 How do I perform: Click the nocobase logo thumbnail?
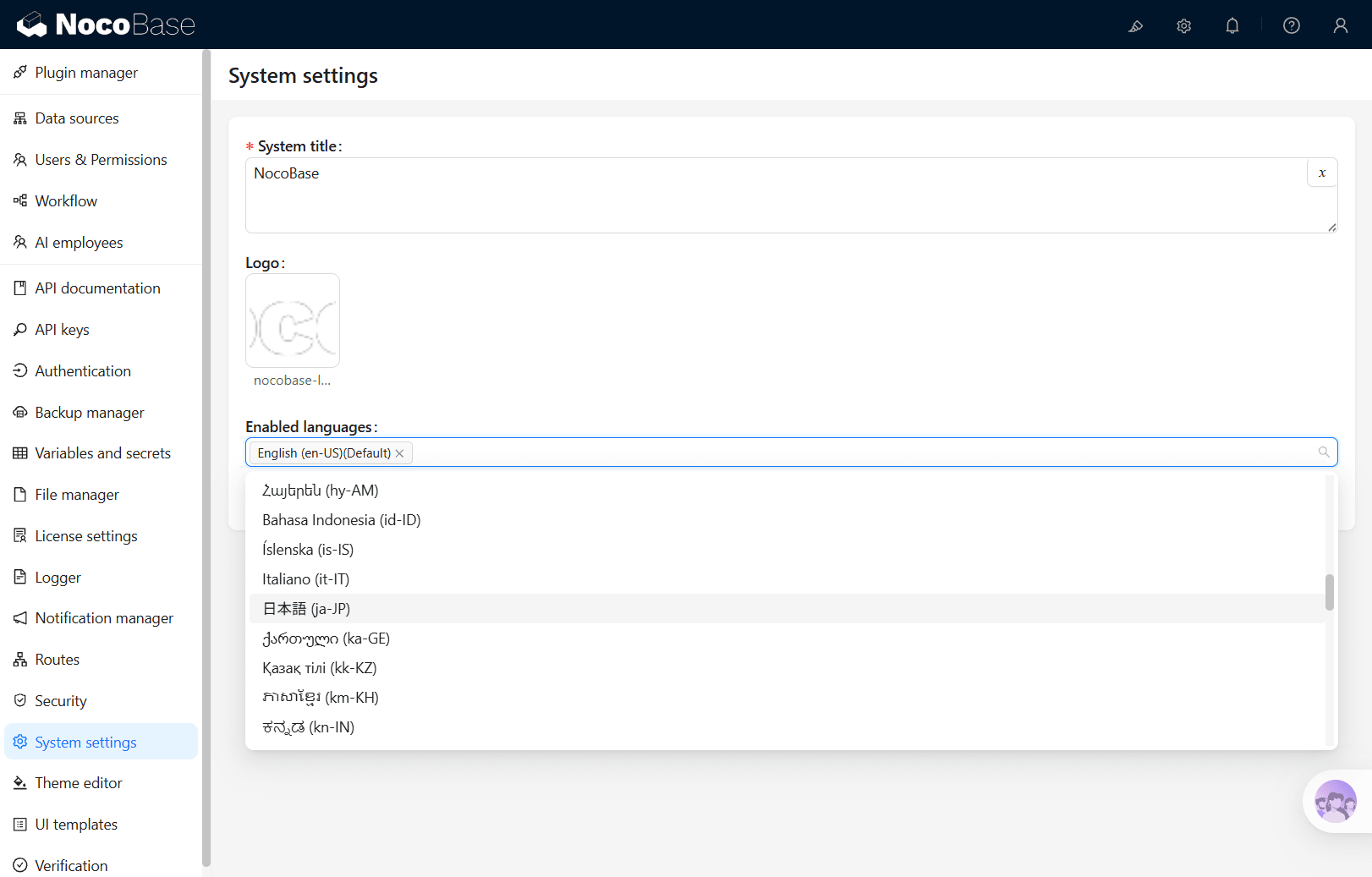point(293,321)
